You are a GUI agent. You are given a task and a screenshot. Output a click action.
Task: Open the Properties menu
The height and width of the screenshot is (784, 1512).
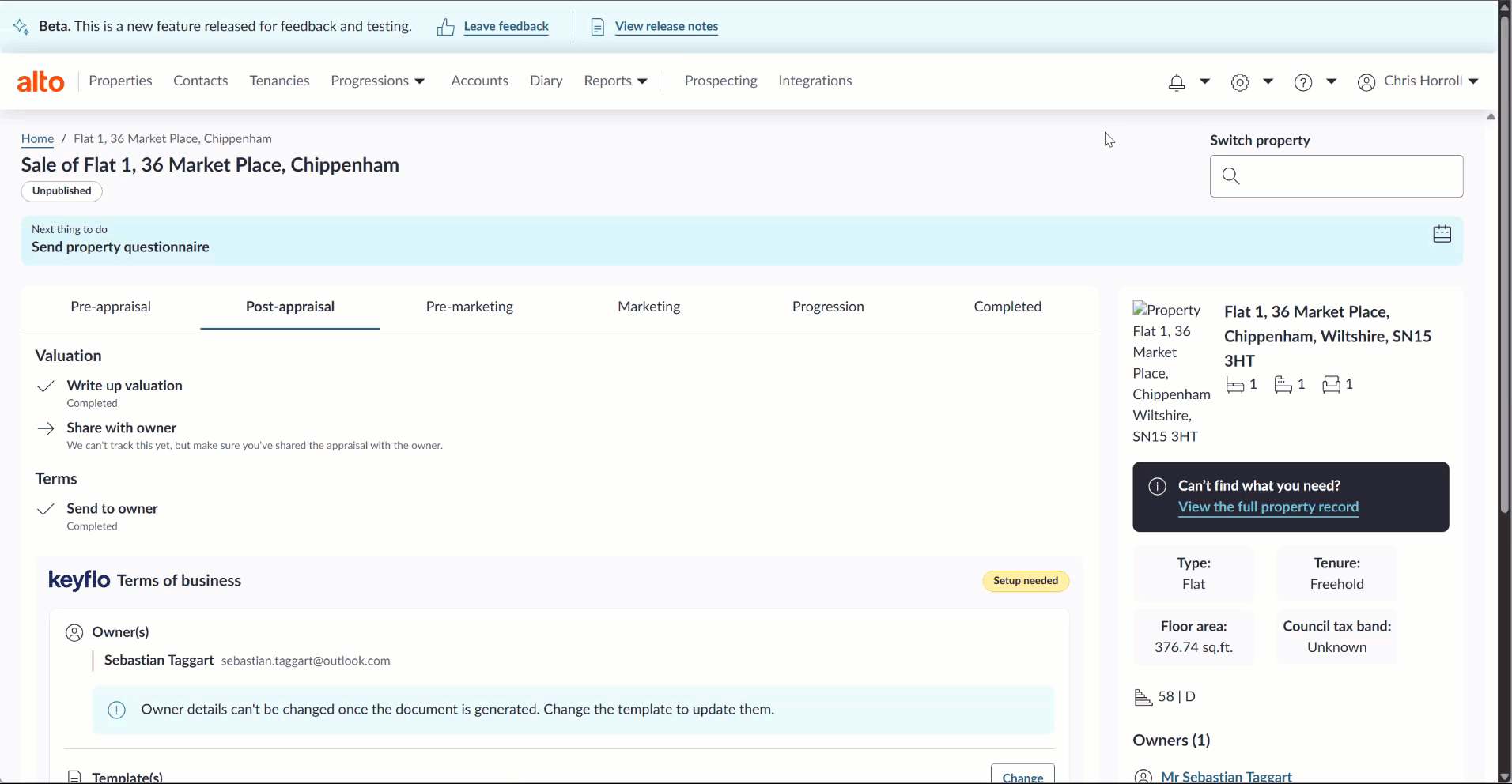120,81
